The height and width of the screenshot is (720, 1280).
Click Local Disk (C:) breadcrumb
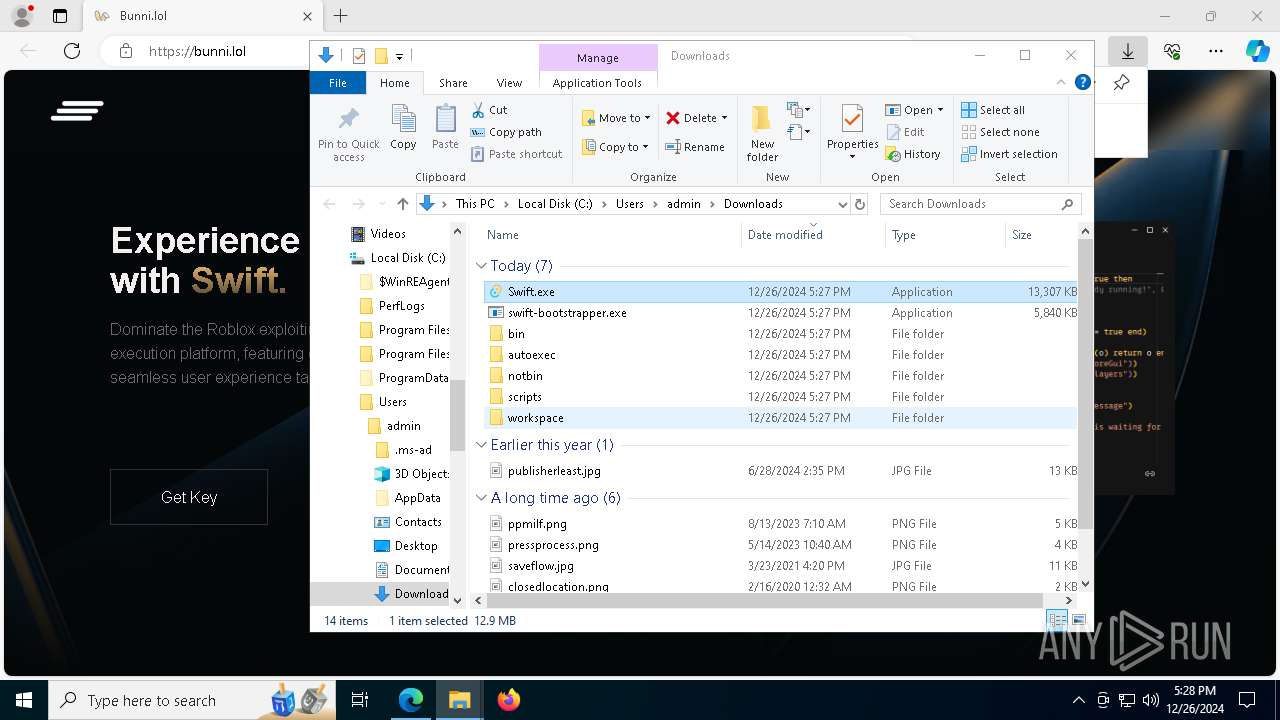click(555, 204)
